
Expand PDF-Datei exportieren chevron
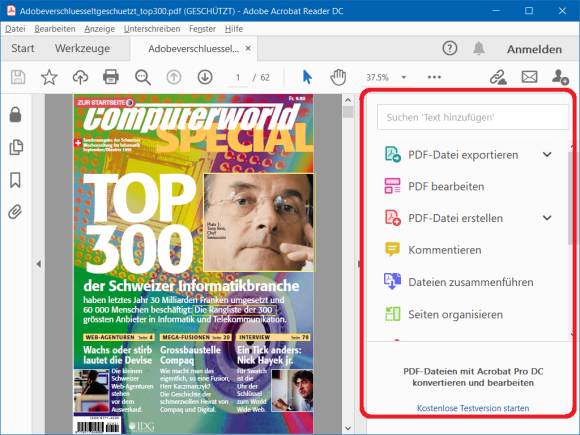[547, 154]
